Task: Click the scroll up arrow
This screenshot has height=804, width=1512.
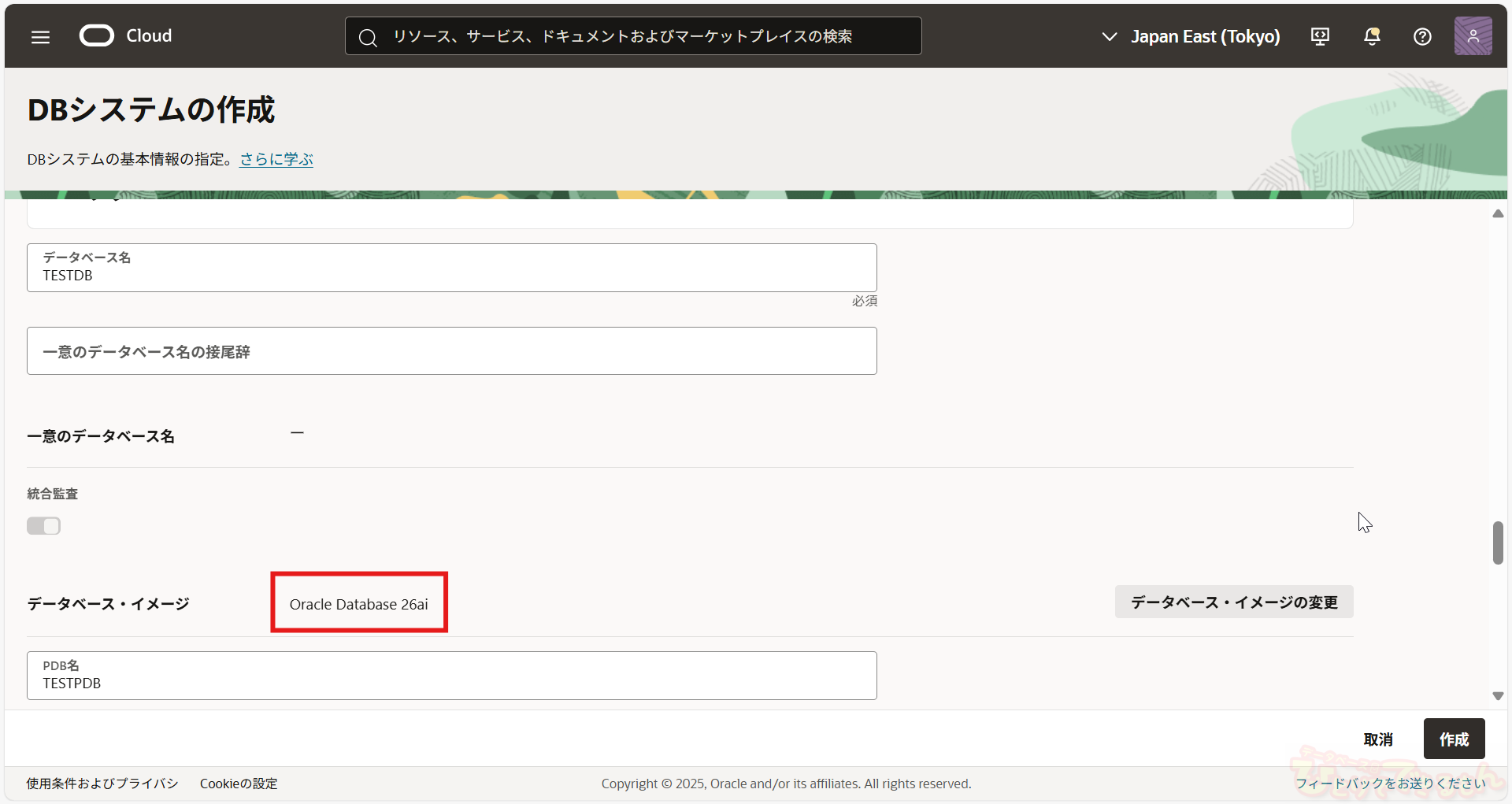Action: (x=1498, y=214)
